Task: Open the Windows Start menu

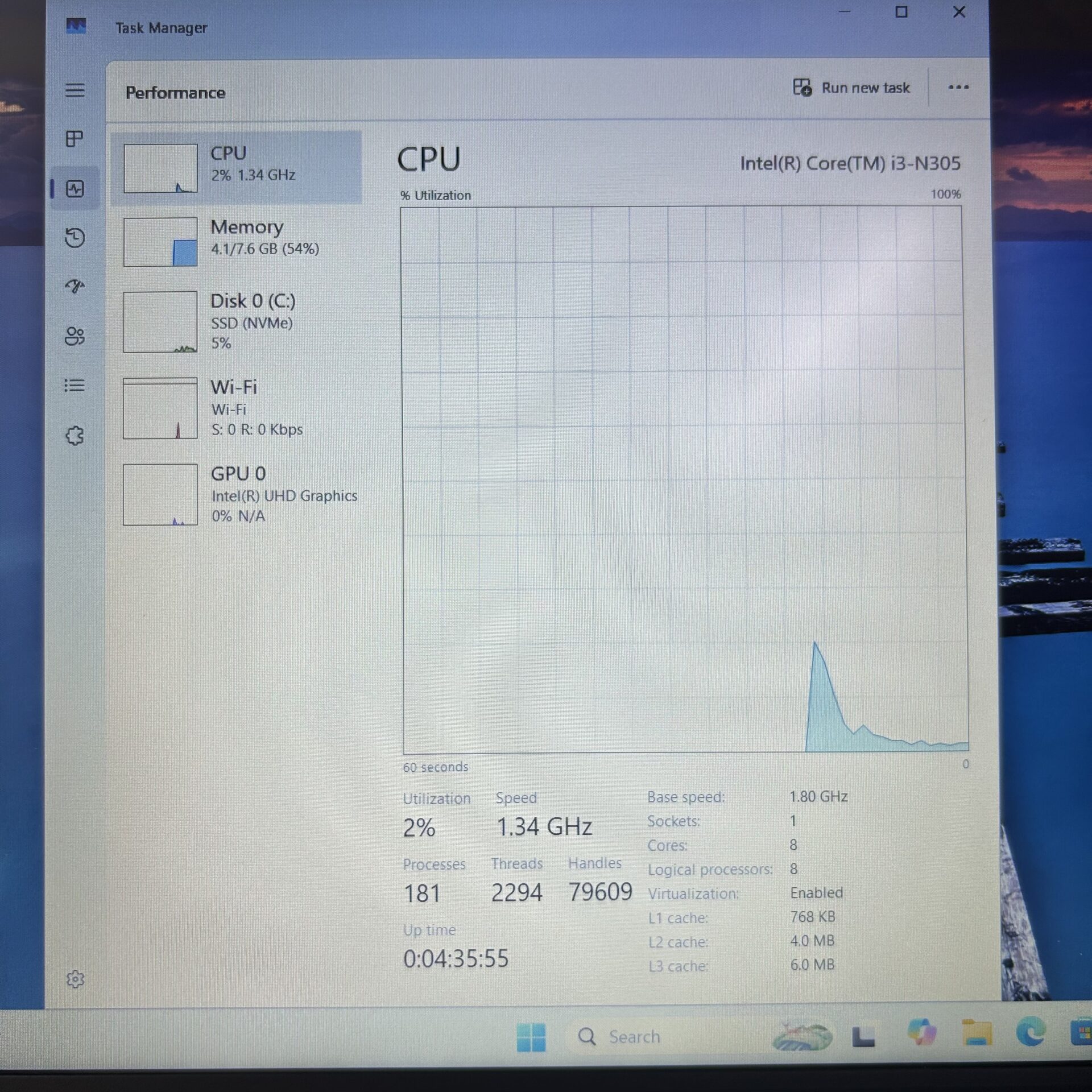Action: [531, 1037]
